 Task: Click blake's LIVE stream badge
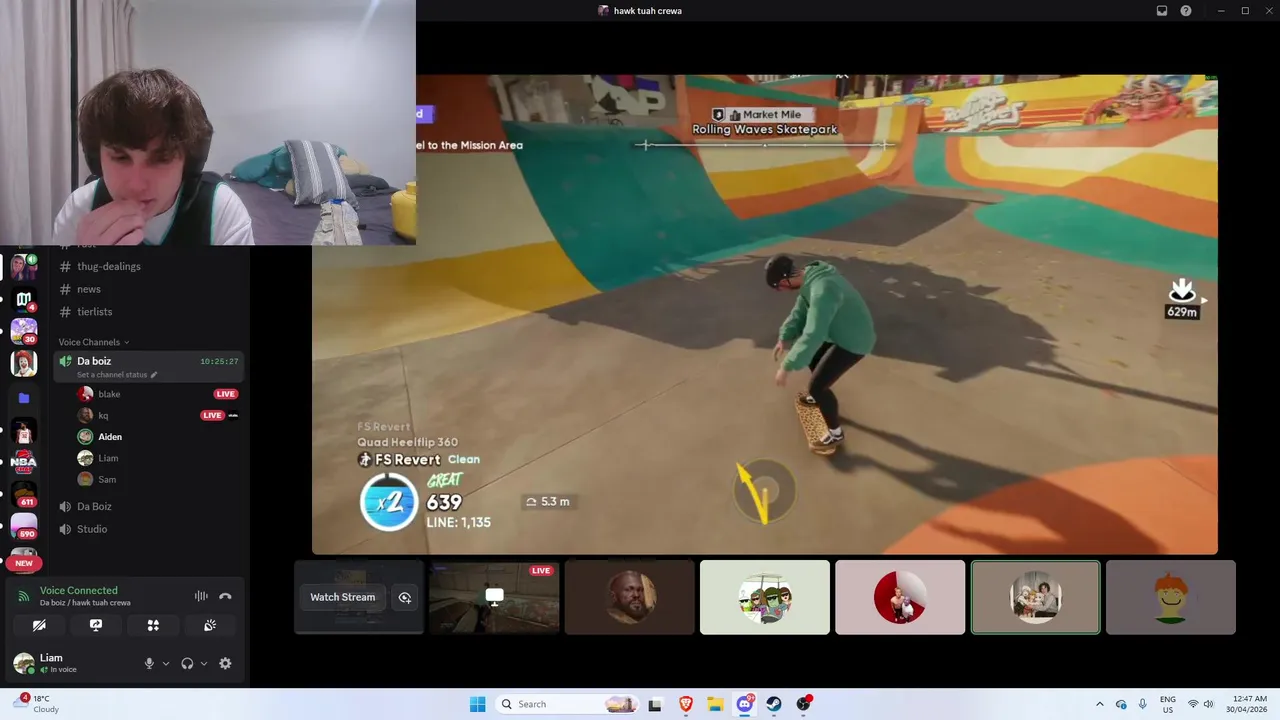tap(226, 394)
